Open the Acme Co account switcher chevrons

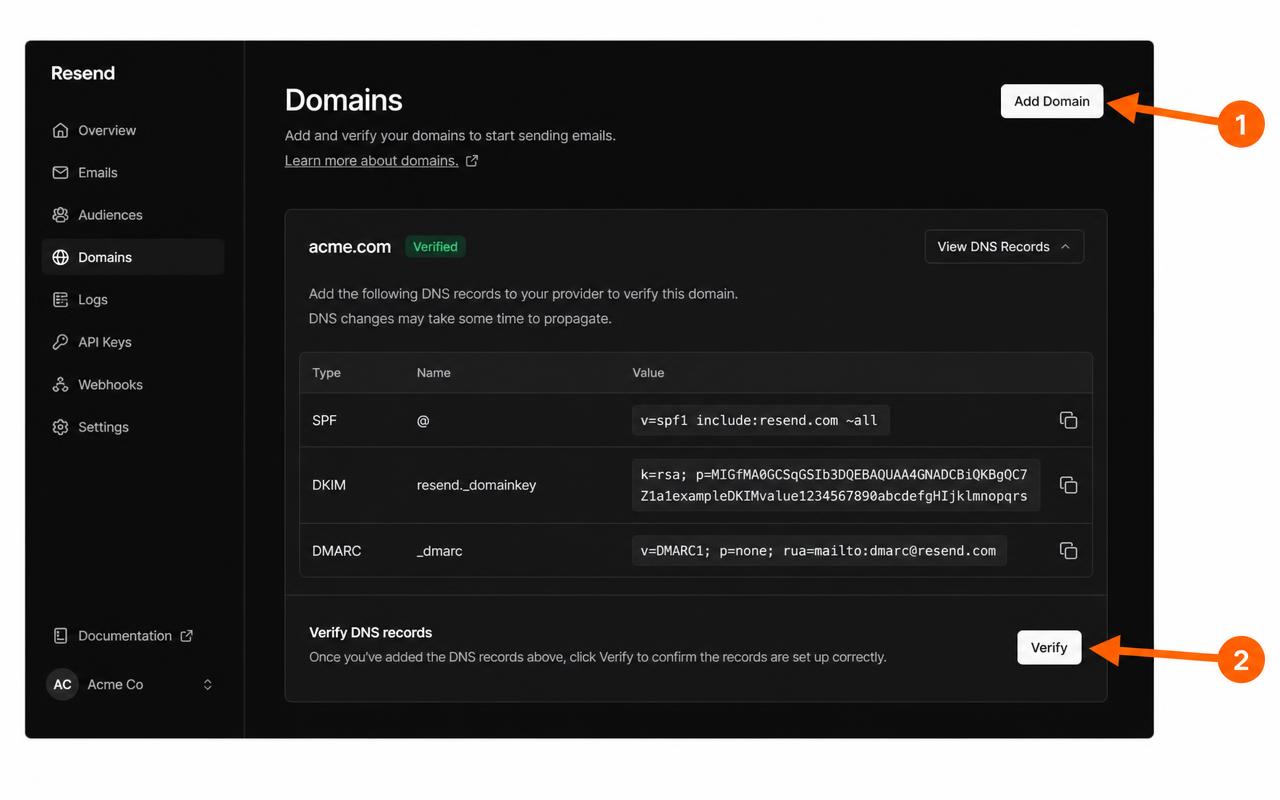(x=208, y=685)
